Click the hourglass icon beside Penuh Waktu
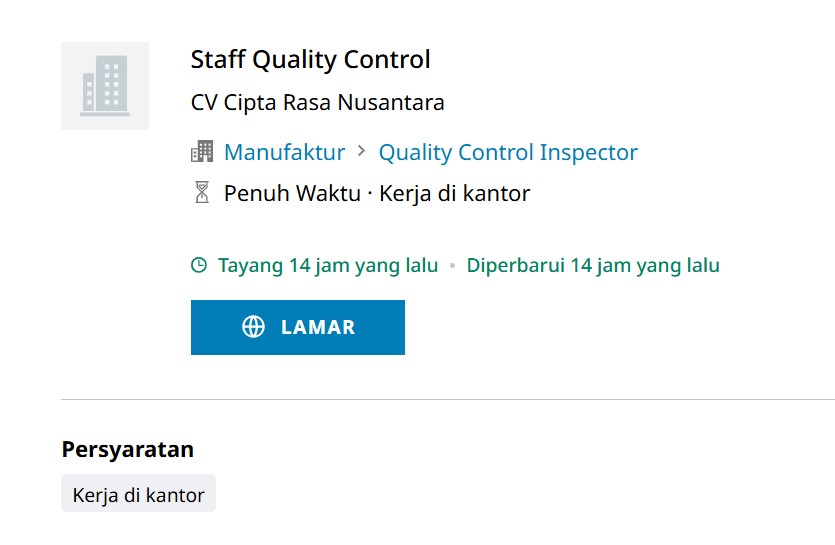 tap(202, 192)
